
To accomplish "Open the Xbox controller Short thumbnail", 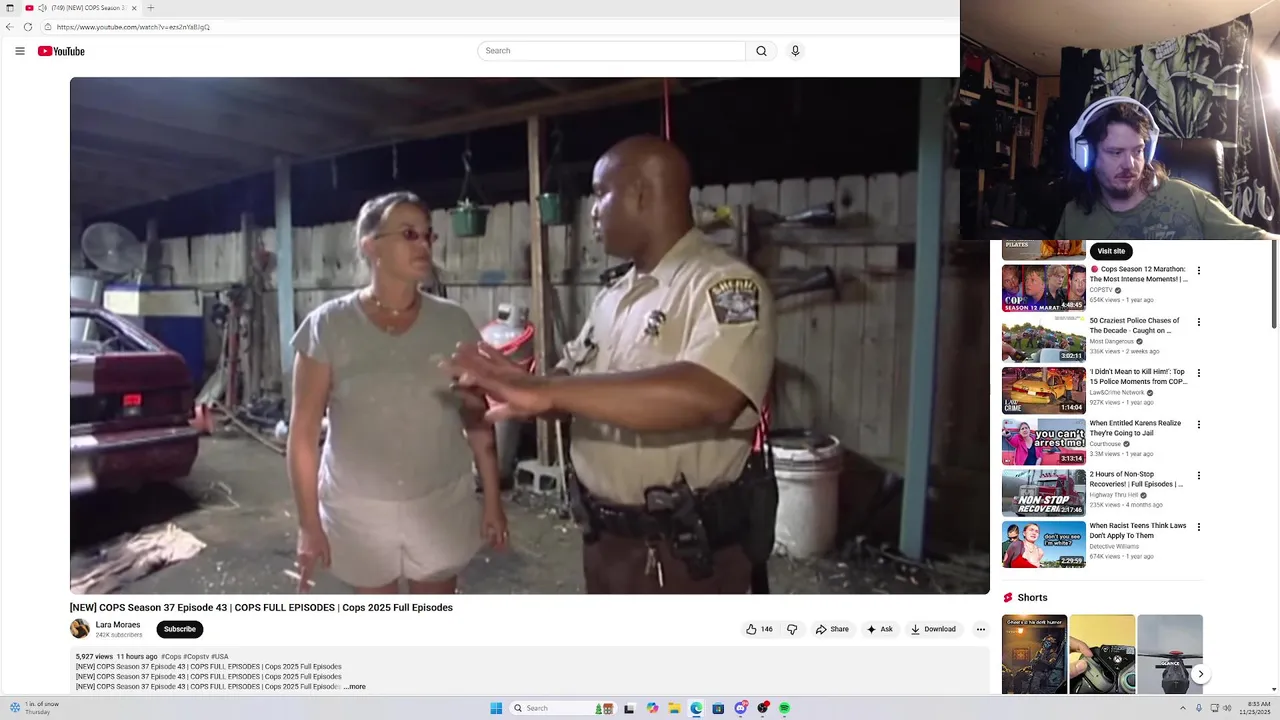I will (x=1102, y=654).
